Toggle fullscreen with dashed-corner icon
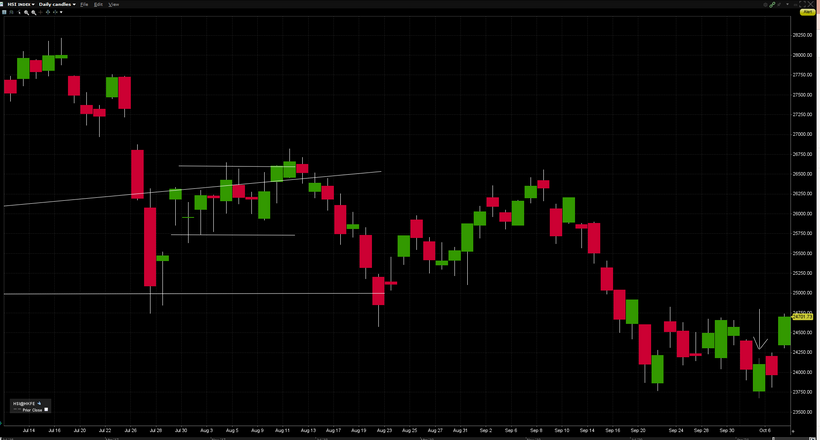This screenshot has height=440, width=820. pos(802,4)
